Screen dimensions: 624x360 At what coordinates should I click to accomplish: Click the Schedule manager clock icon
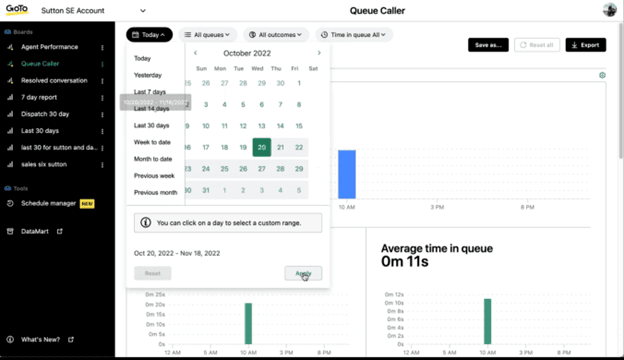pyautogui.click(x=10, y=203)
